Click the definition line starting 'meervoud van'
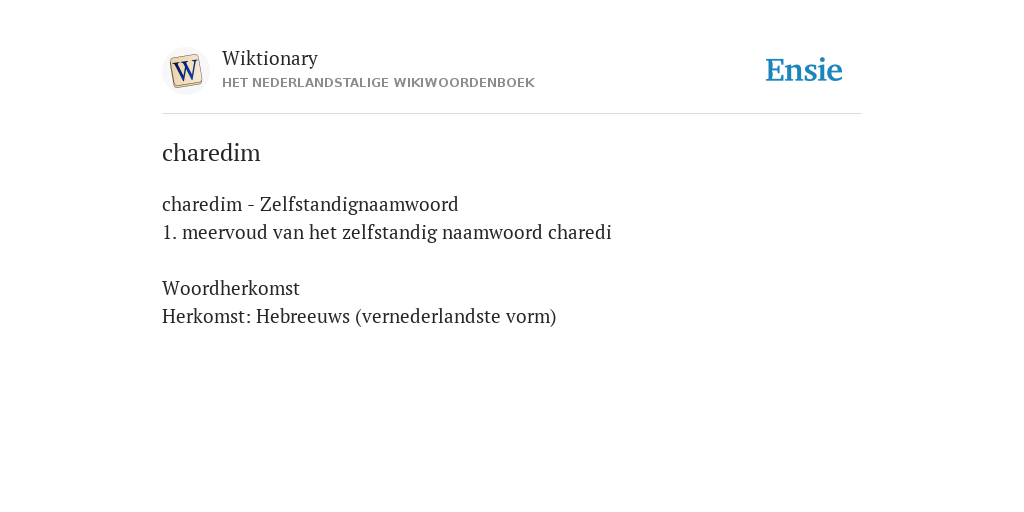Screen dimensions: 1024x512 pyautogui.click(x=387, y=232)
